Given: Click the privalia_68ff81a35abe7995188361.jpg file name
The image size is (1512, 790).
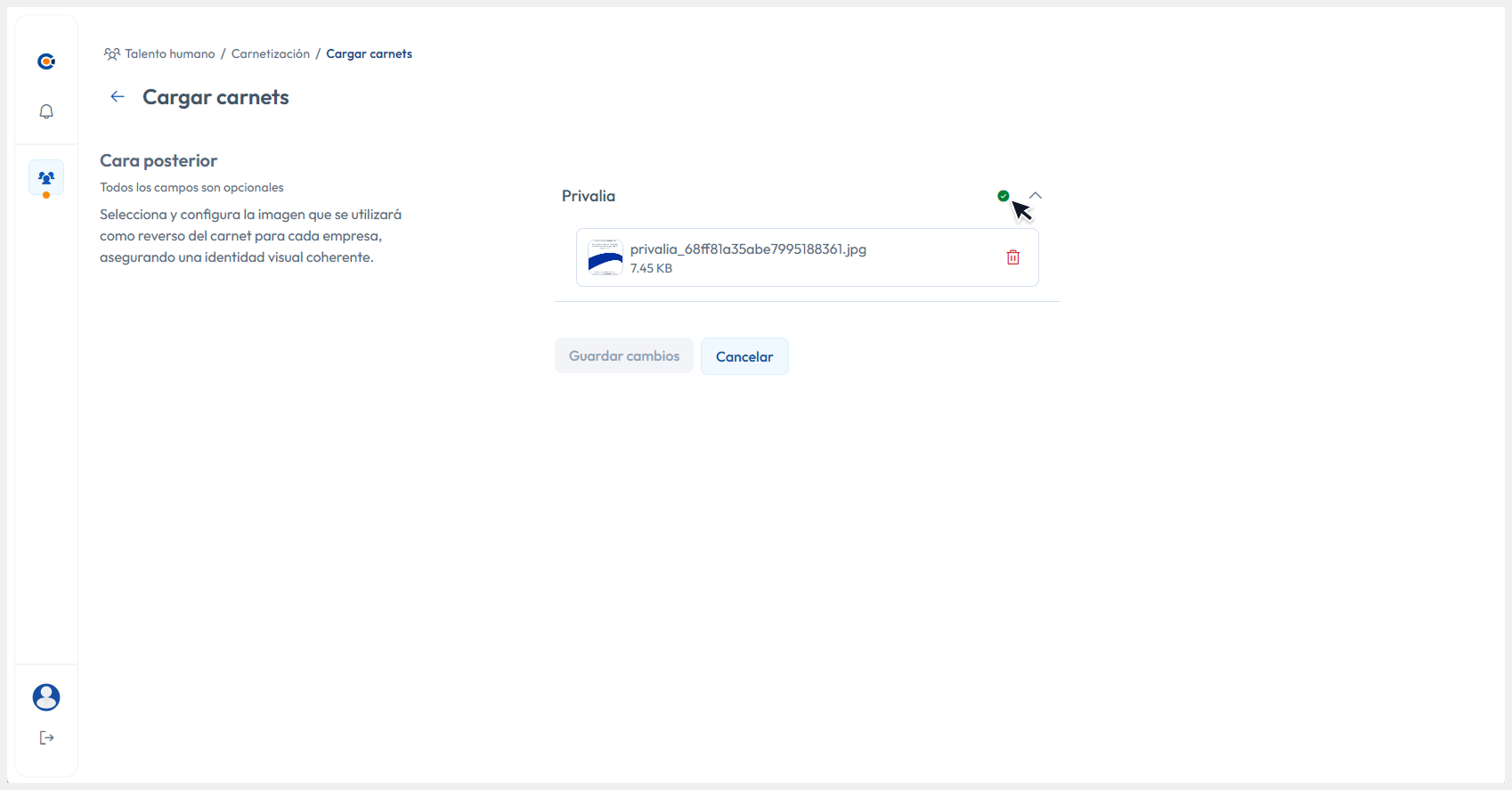Looking at the screenshot, I should point(748,249).
